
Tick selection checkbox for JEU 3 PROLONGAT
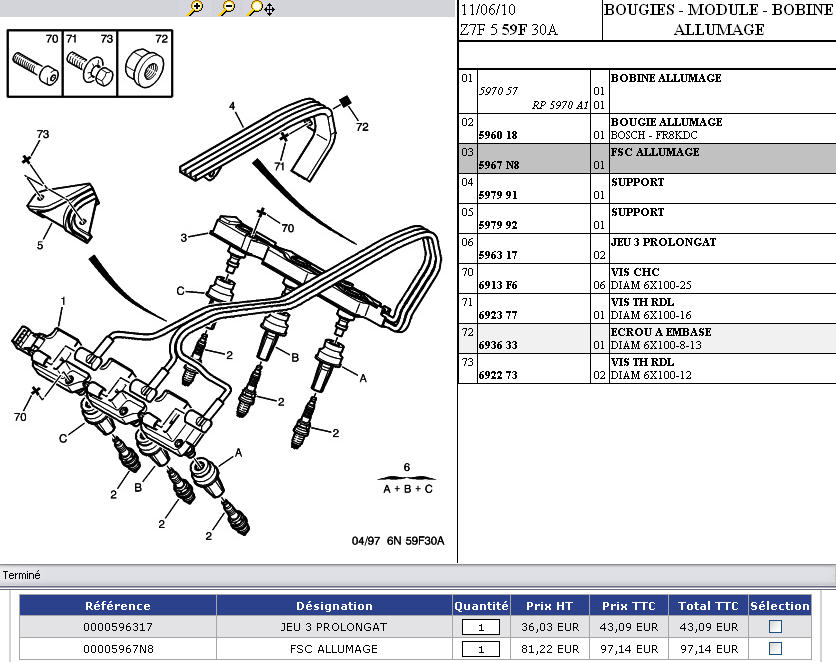pyautogui.click(x=775, y=627)
